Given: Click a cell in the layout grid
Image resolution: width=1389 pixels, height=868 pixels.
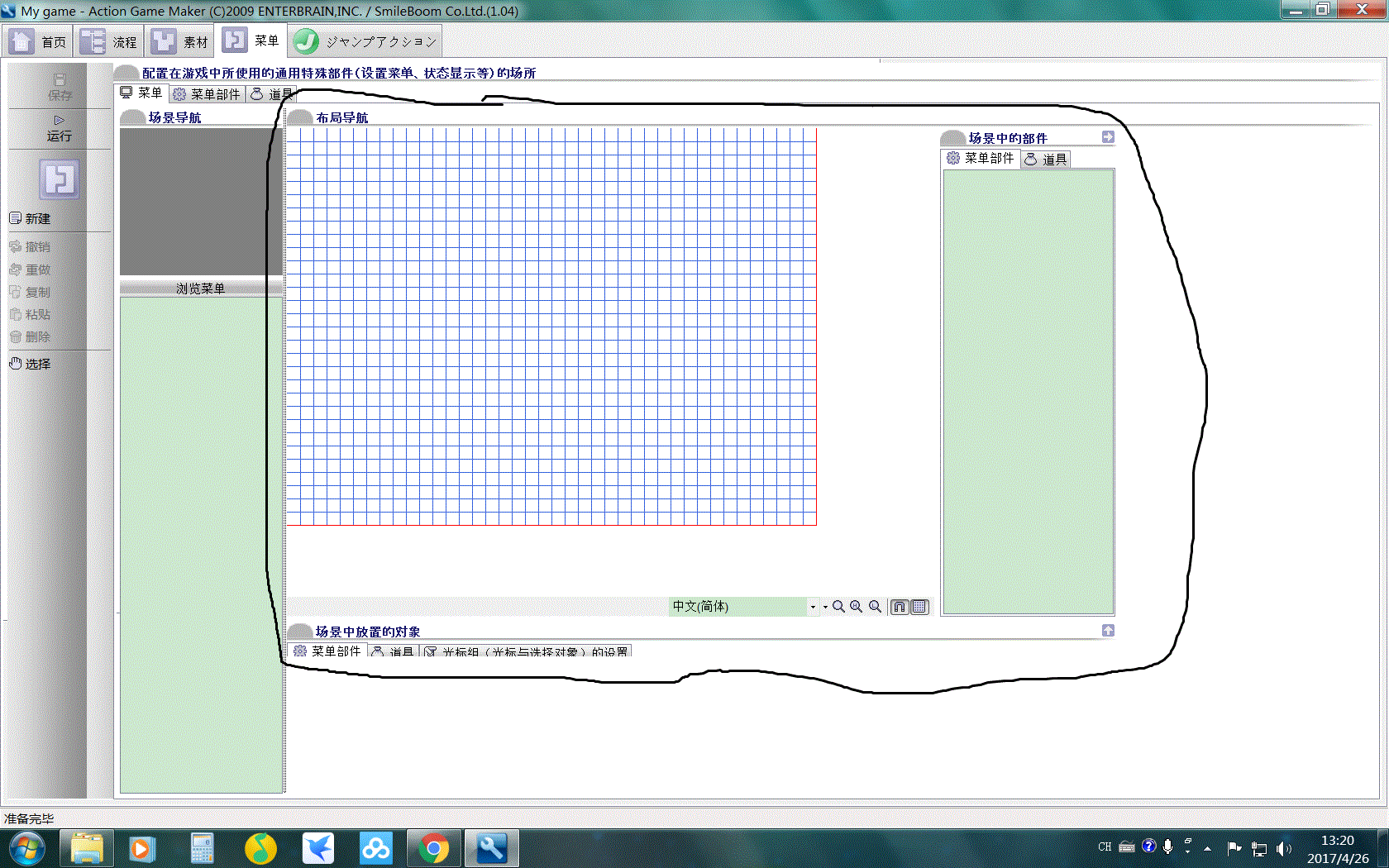Looking at the screenshot, I should (551, 327).
